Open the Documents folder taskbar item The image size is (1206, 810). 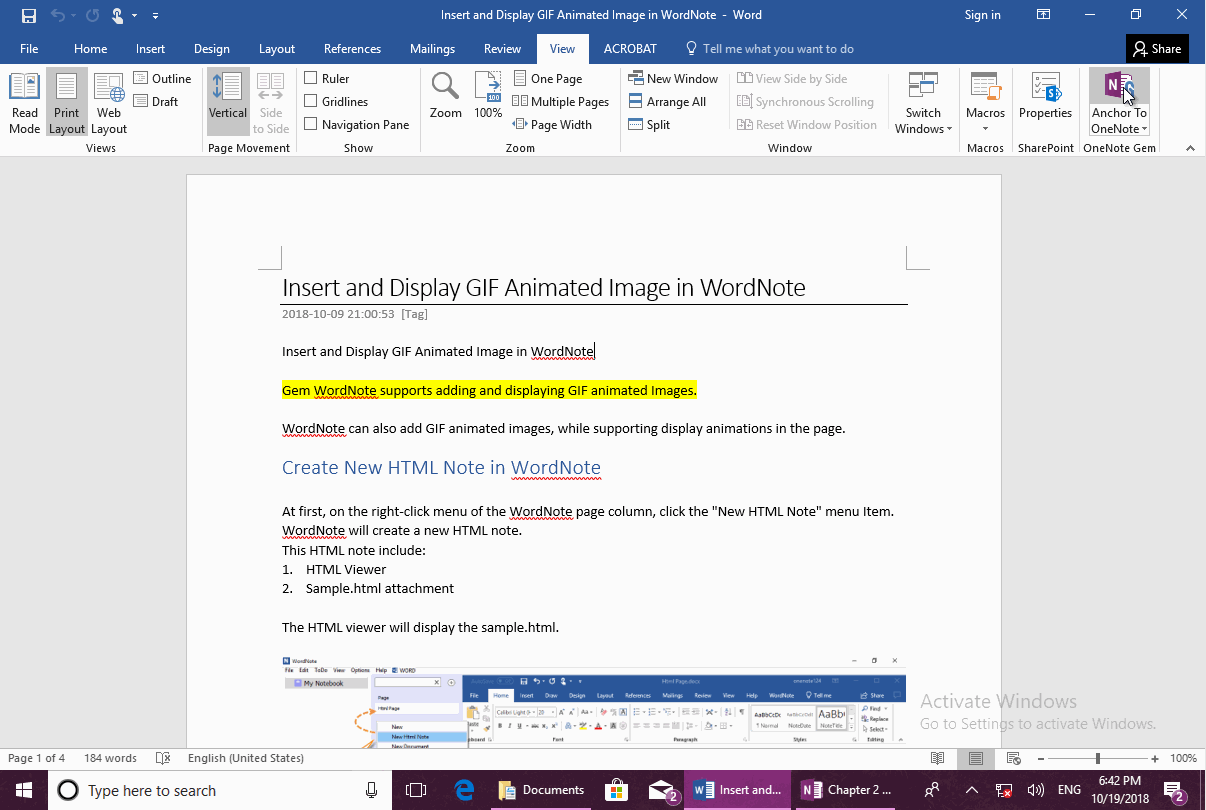click(541, 790)
